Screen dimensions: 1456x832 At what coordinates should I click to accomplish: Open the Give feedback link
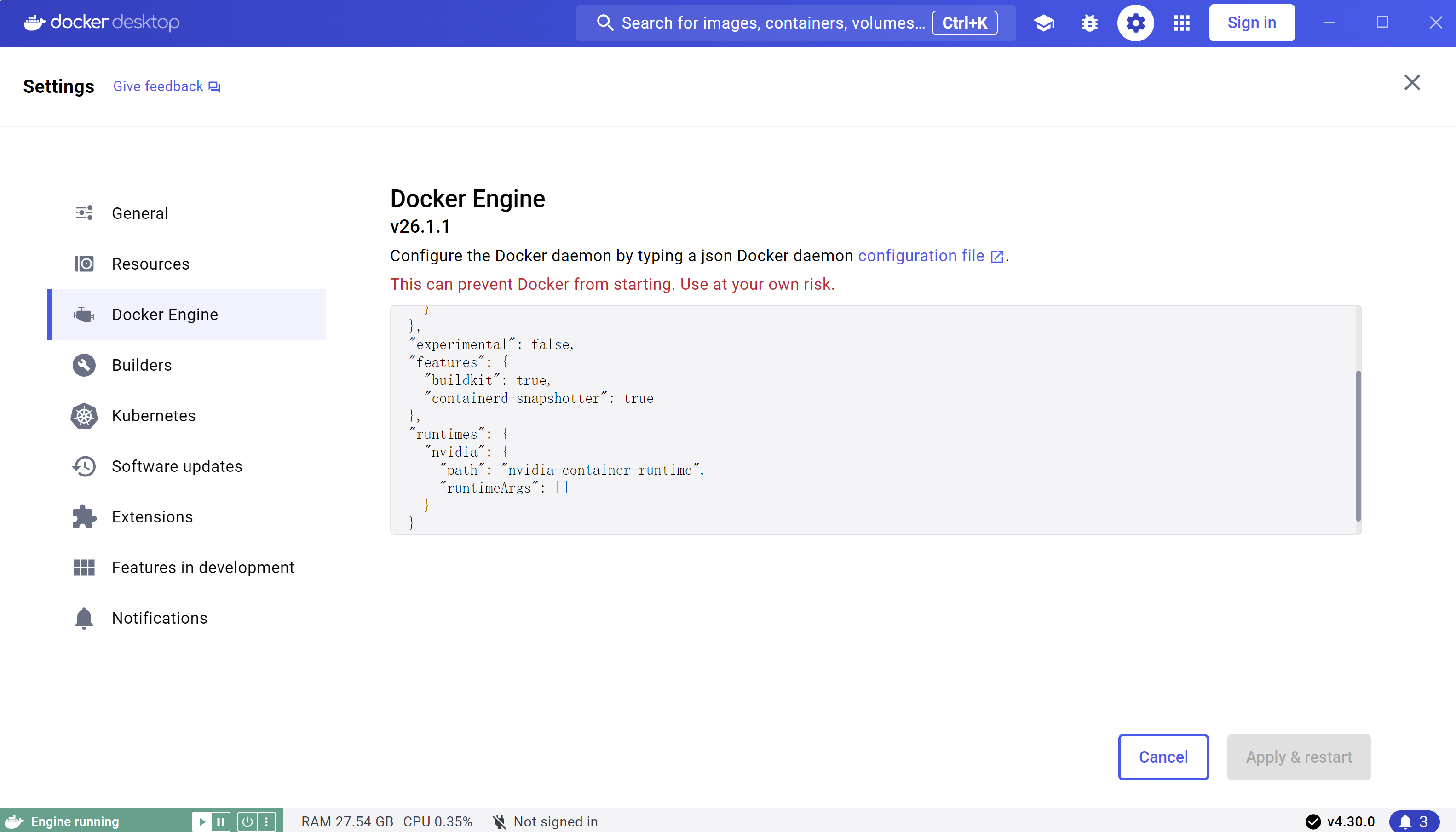(x=158, y=86)
